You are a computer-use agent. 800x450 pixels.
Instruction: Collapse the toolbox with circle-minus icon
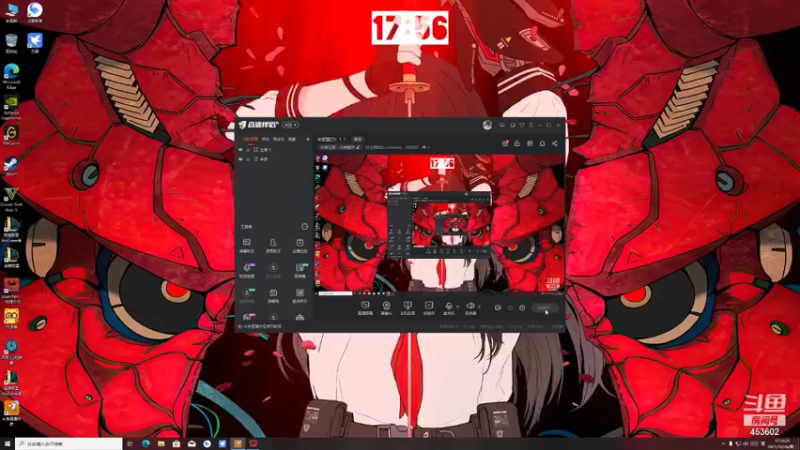305,227
